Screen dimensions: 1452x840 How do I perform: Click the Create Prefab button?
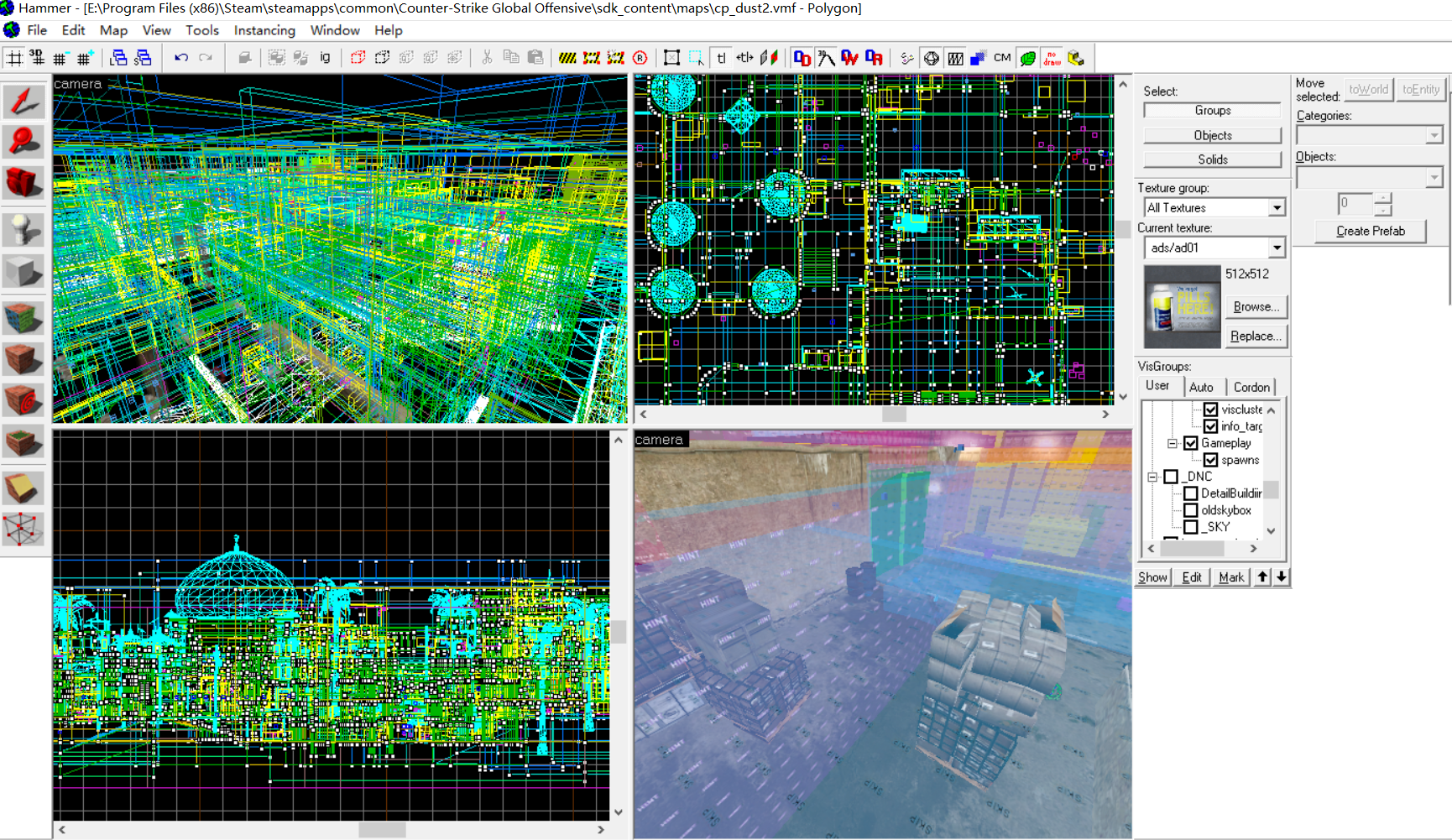1371,232
